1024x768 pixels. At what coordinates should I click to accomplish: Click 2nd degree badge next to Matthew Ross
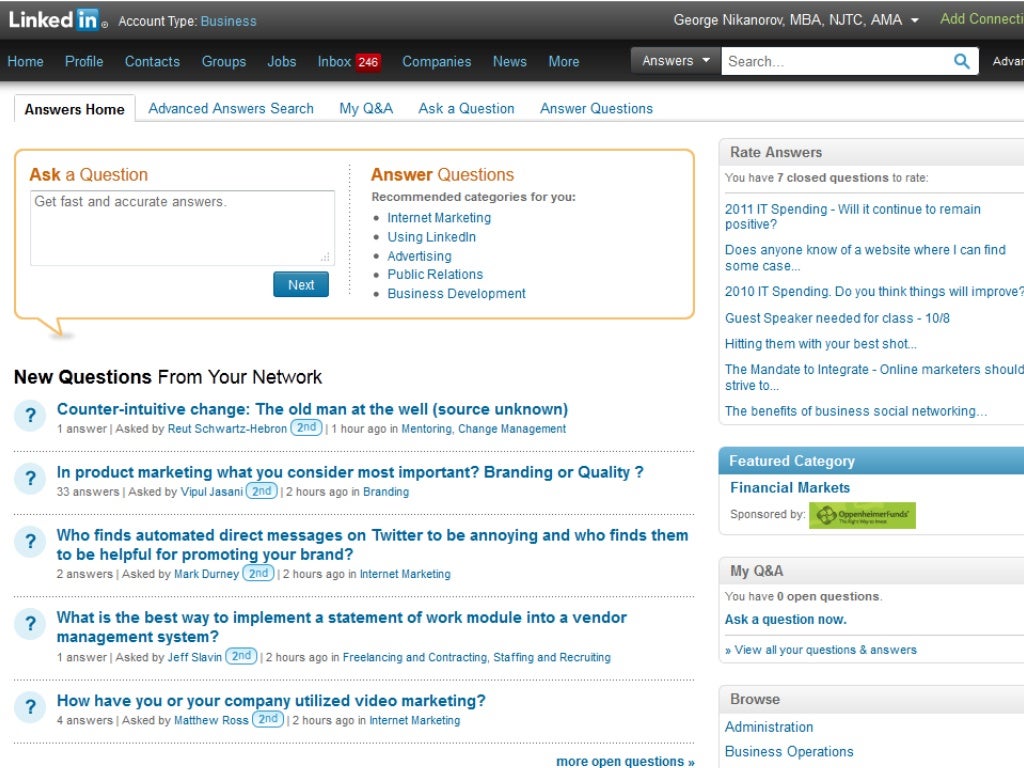pos(268,719)
